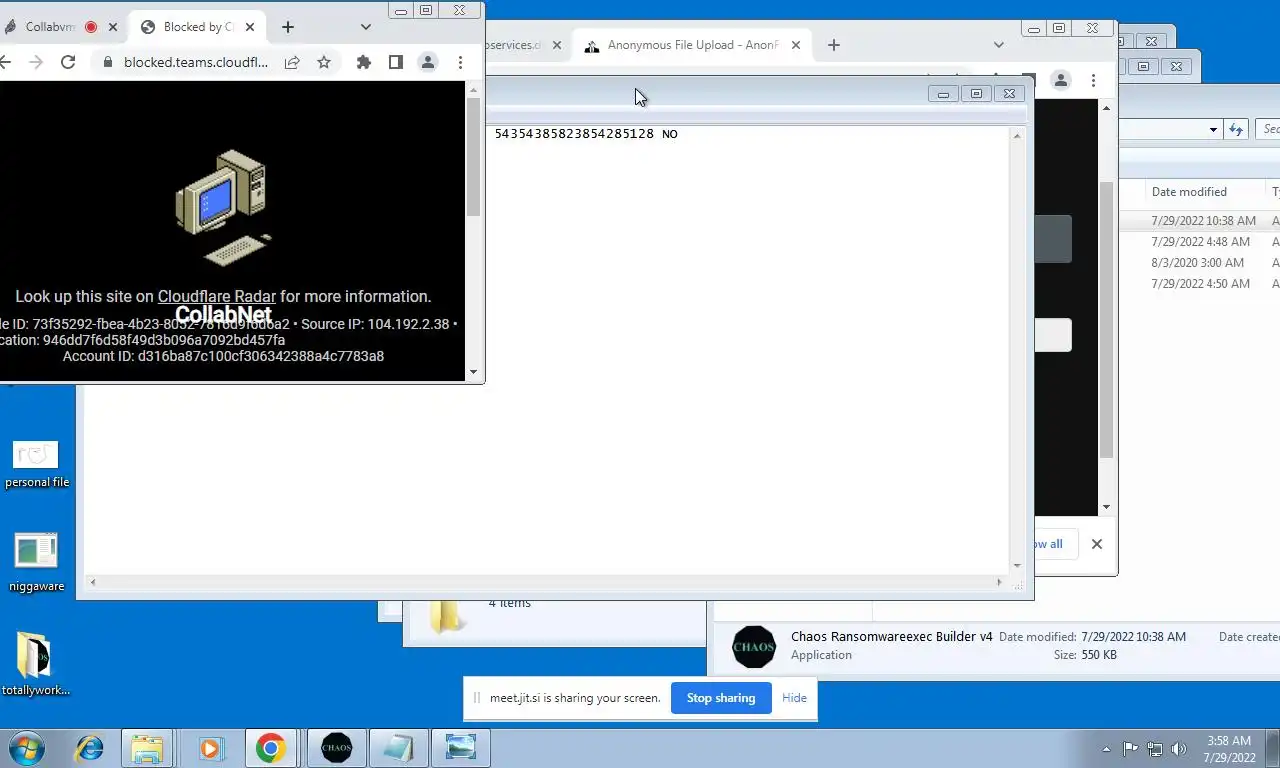Screen dimensions: 1280x768
Task: Hide the screen sharing notification
Action: pyautogui.click(x=794, y=698)
